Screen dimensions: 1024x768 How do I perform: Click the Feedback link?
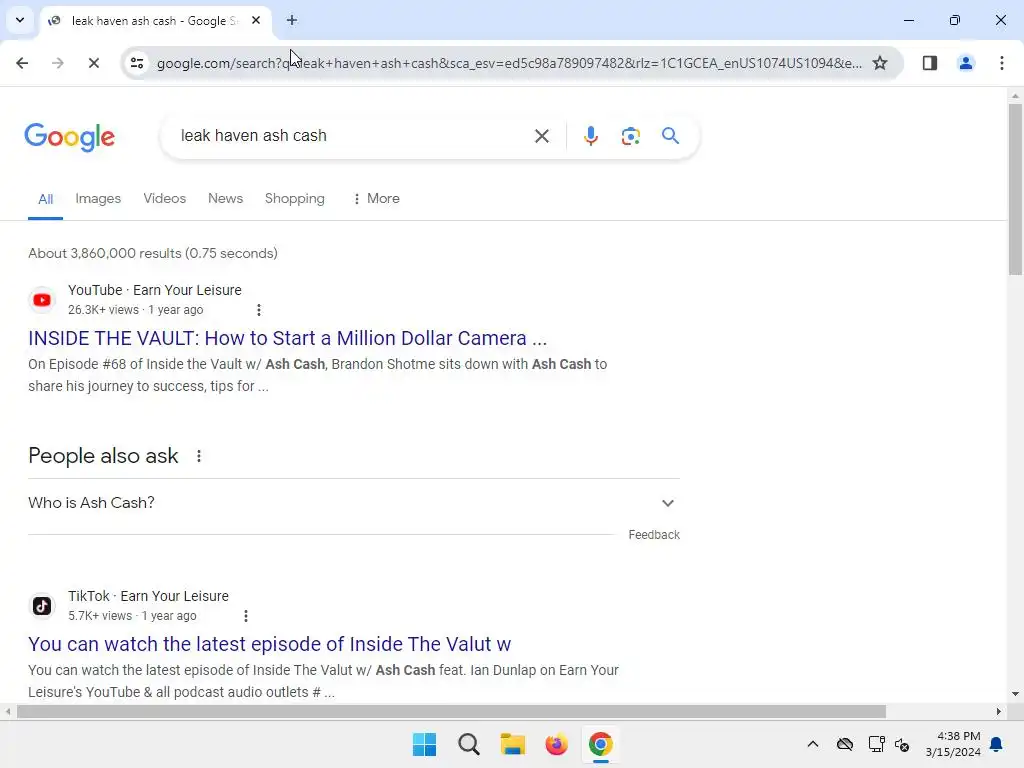654,535
